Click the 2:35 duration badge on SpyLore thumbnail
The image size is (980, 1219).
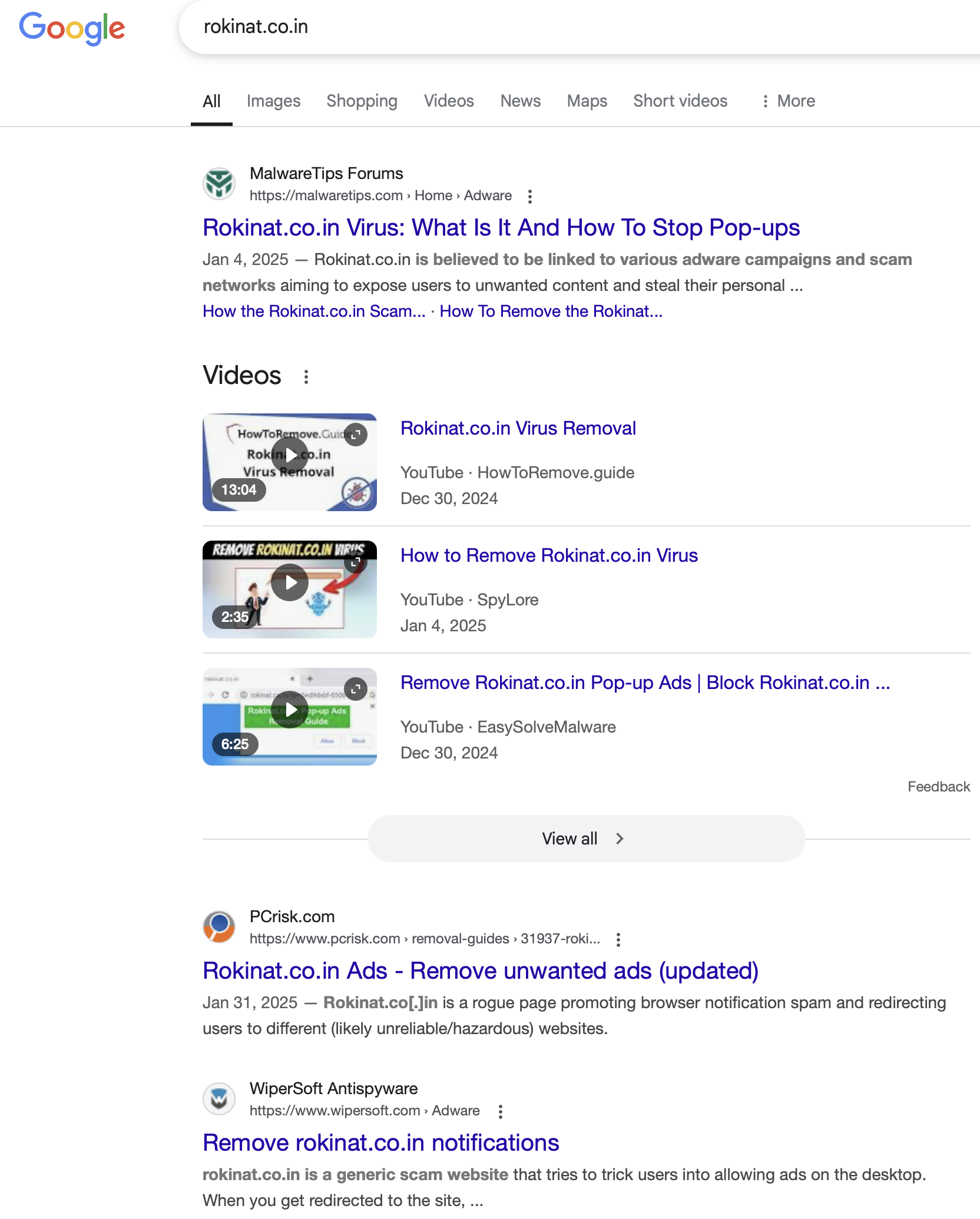coord(235,617)
